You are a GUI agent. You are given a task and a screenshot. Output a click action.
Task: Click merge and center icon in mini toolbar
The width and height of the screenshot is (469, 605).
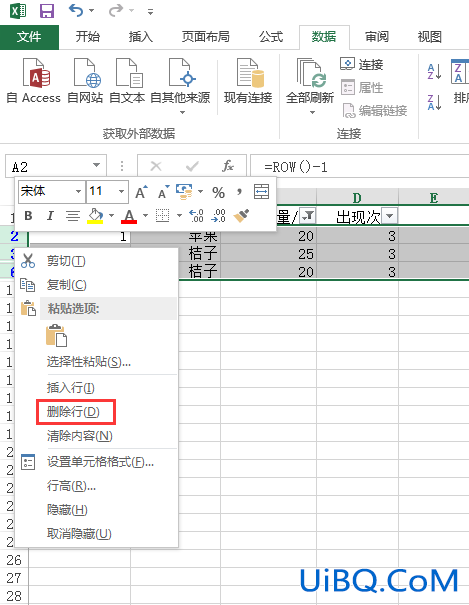(261, 192)
